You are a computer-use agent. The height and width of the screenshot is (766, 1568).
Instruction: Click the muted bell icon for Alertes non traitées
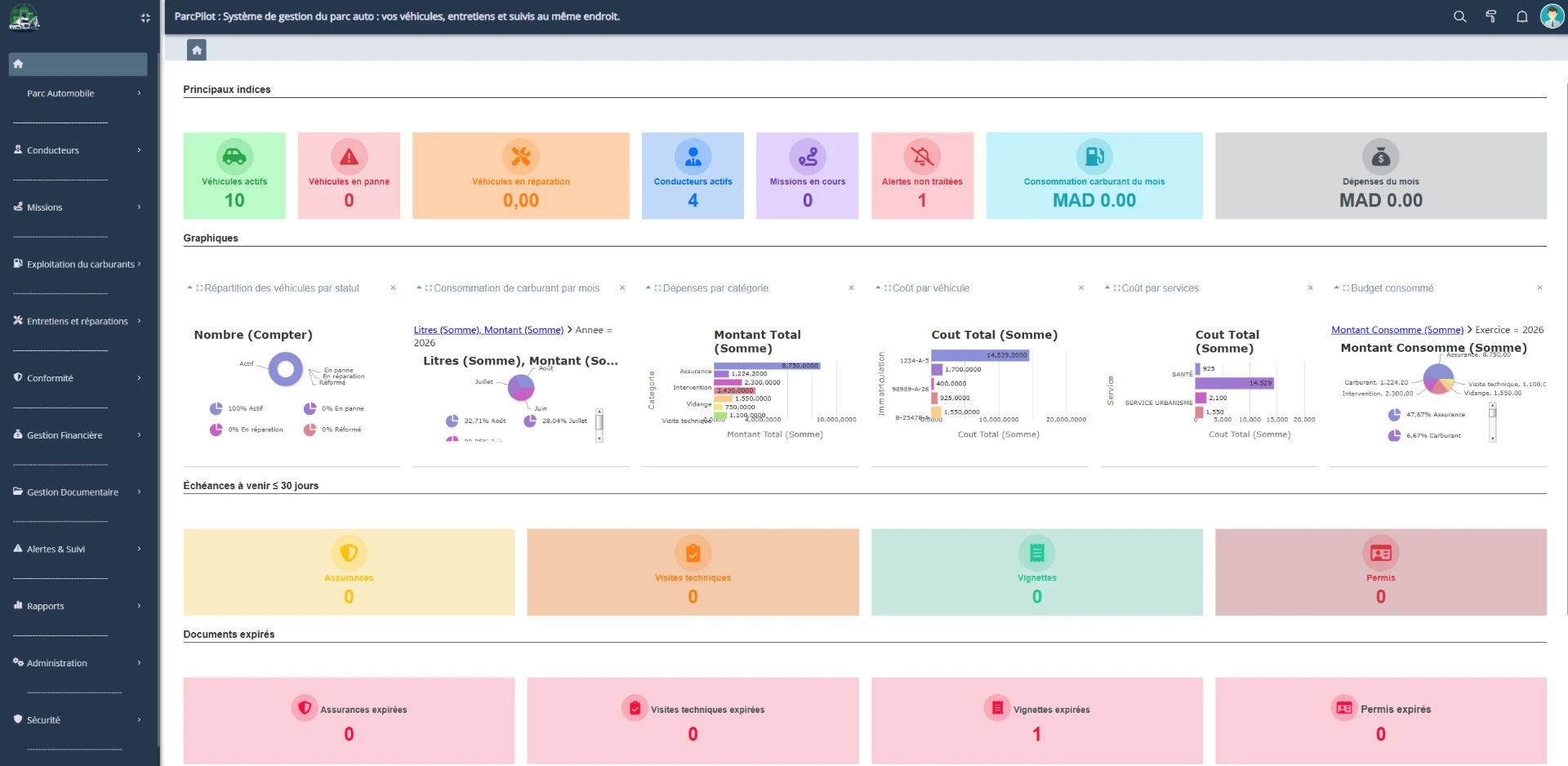click(x=922, y=156)
